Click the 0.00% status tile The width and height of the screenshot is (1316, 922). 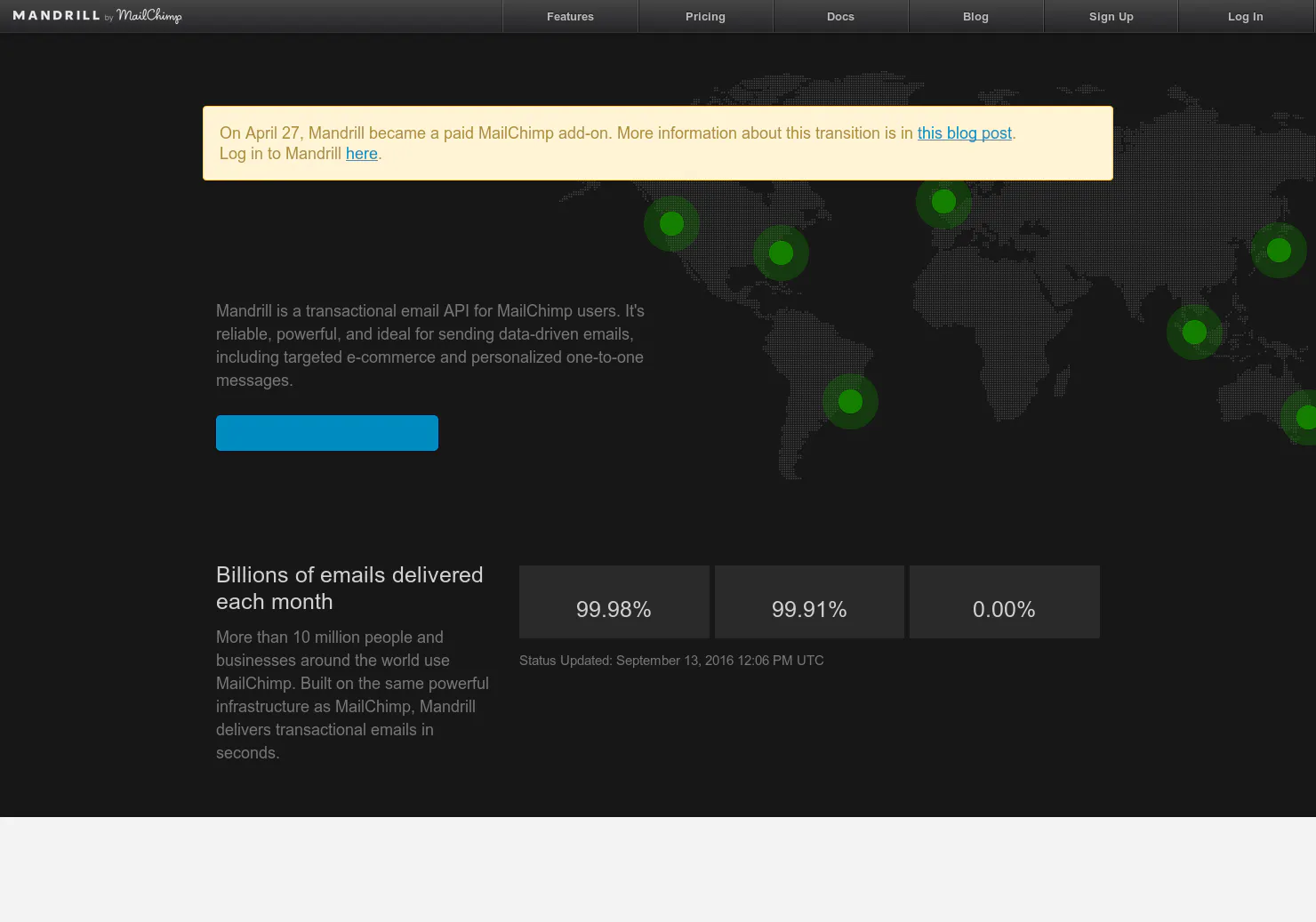[x=1005, y=602]
